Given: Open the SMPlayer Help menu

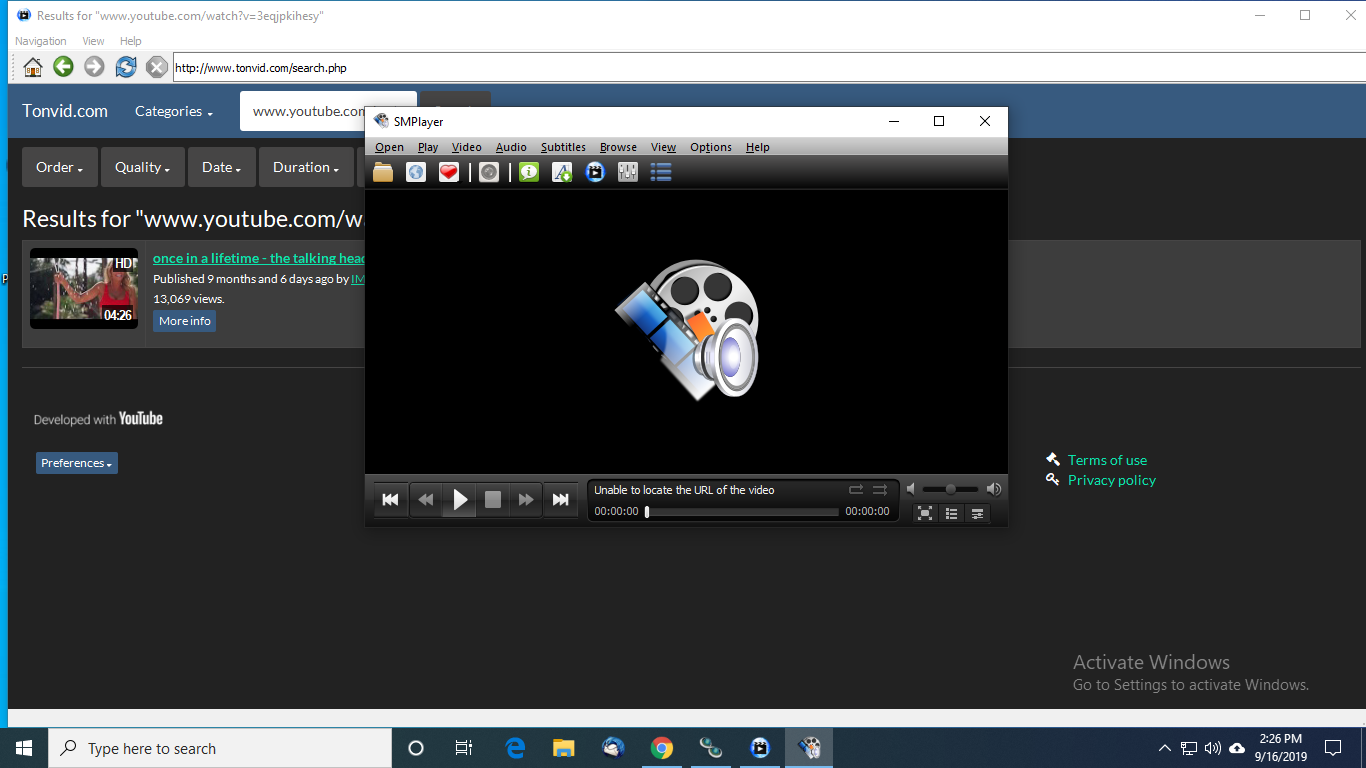Looking at the screenshot, I should (x=758, y=147).
